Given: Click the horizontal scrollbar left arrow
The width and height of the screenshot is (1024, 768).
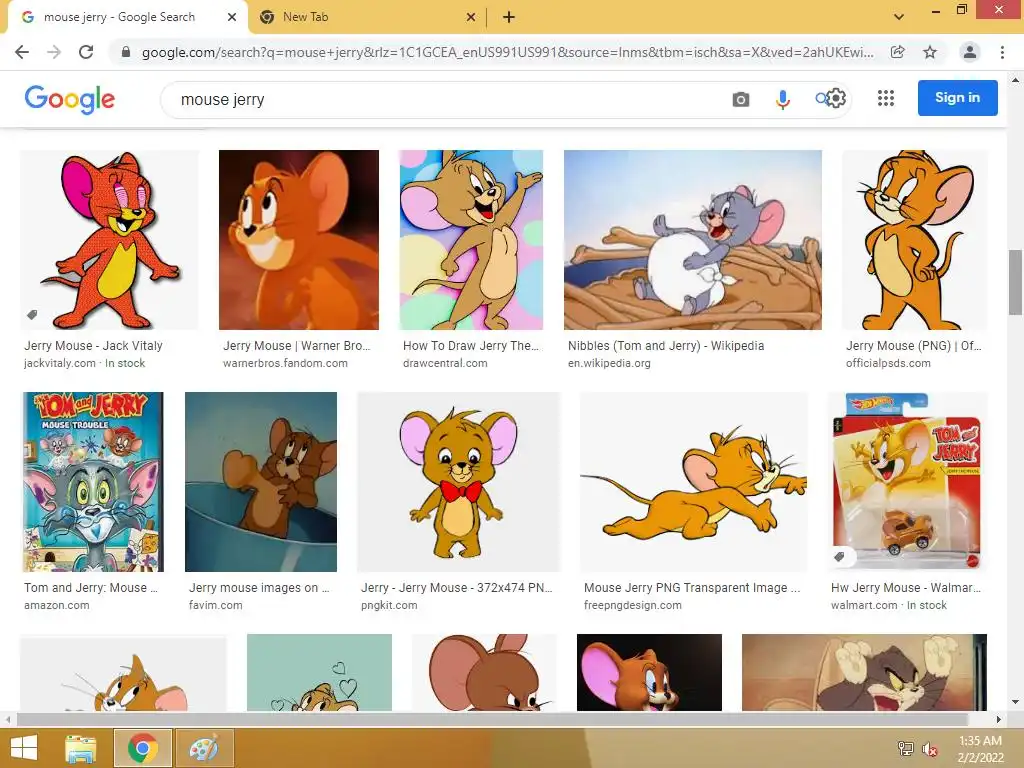Looking at the screenshot, I should pos(8,719).
